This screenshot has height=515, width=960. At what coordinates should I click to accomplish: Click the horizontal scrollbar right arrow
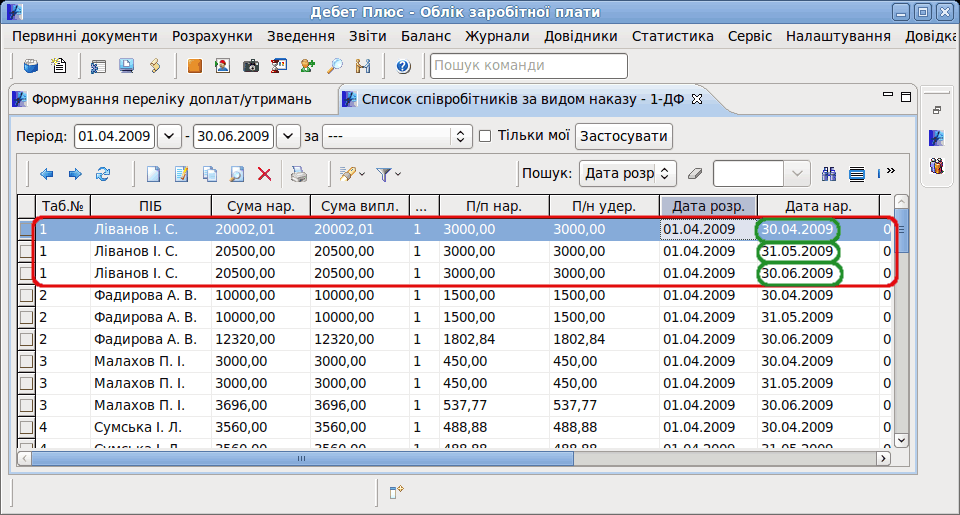(883, 458)
